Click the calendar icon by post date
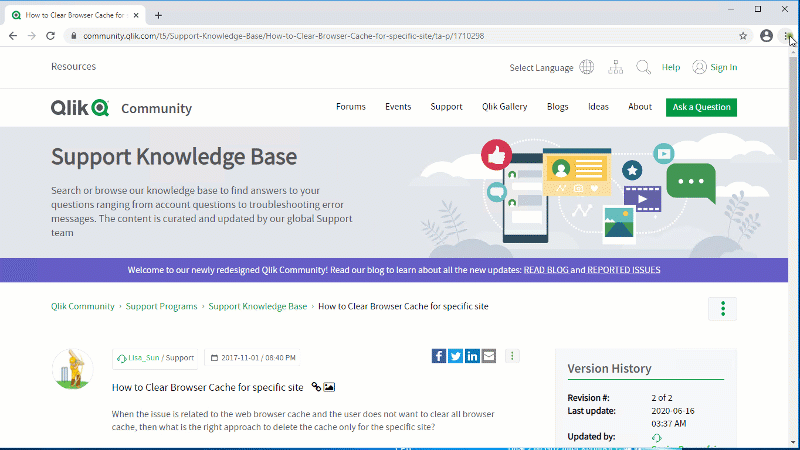This screenshot has height=450, width=800. point(214,358)
